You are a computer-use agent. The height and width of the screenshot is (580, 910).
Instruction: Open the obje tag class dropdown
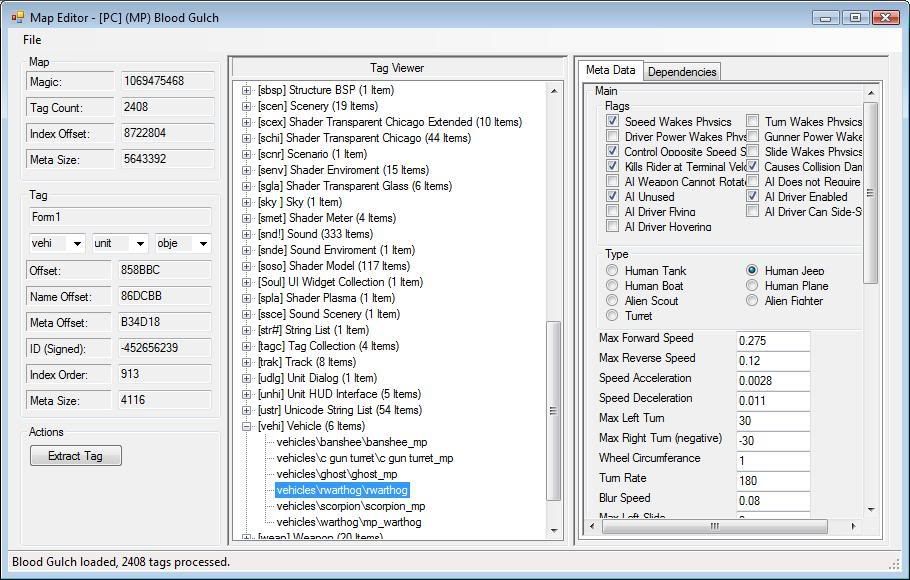pos(203,244)
